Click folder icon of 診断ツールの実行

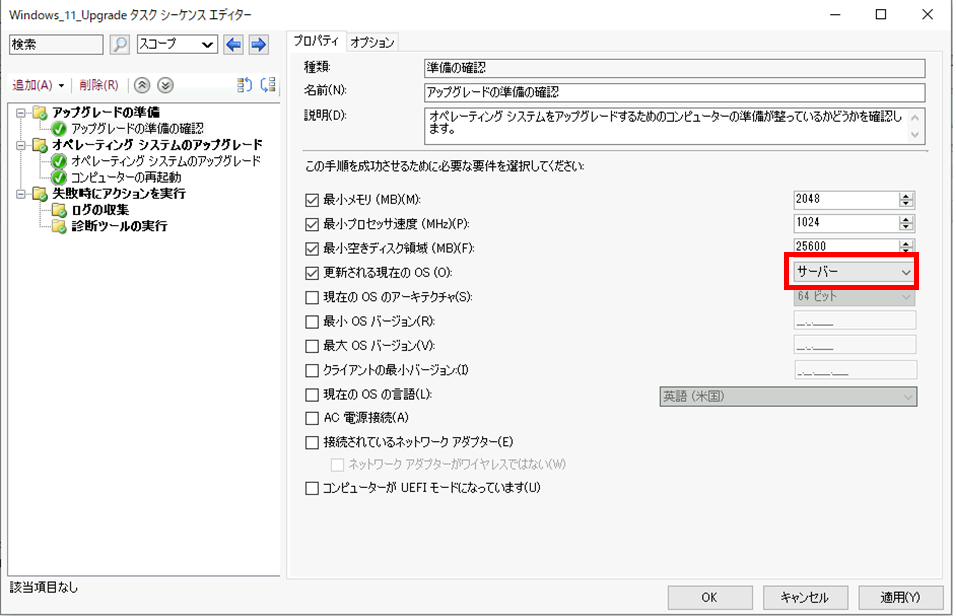tap(59, 226)
